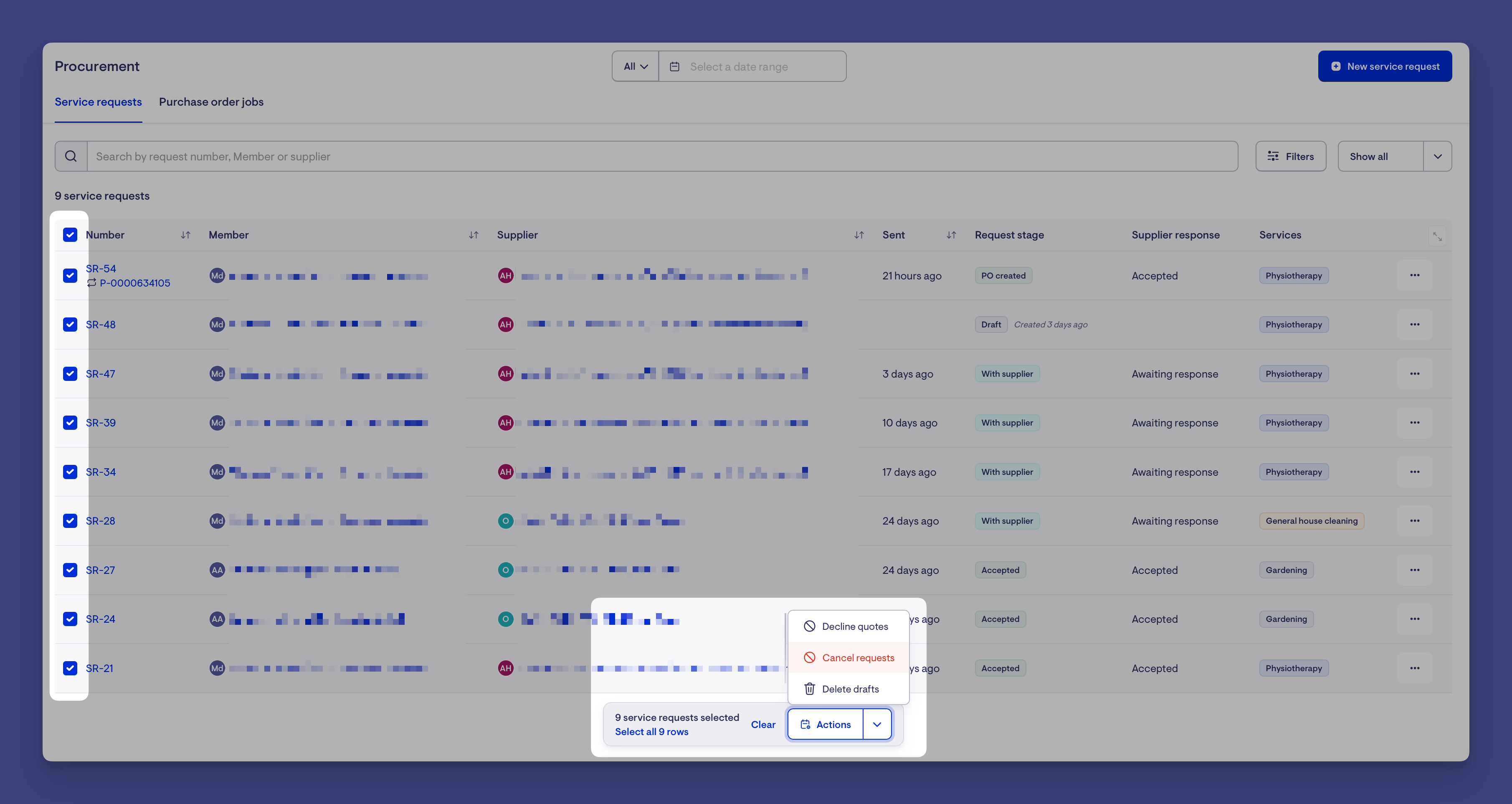This screenshot has width=1512, height=804.
Task: Open the SR-24 row three-dot menu
Action: click(x=1415, y=619)
